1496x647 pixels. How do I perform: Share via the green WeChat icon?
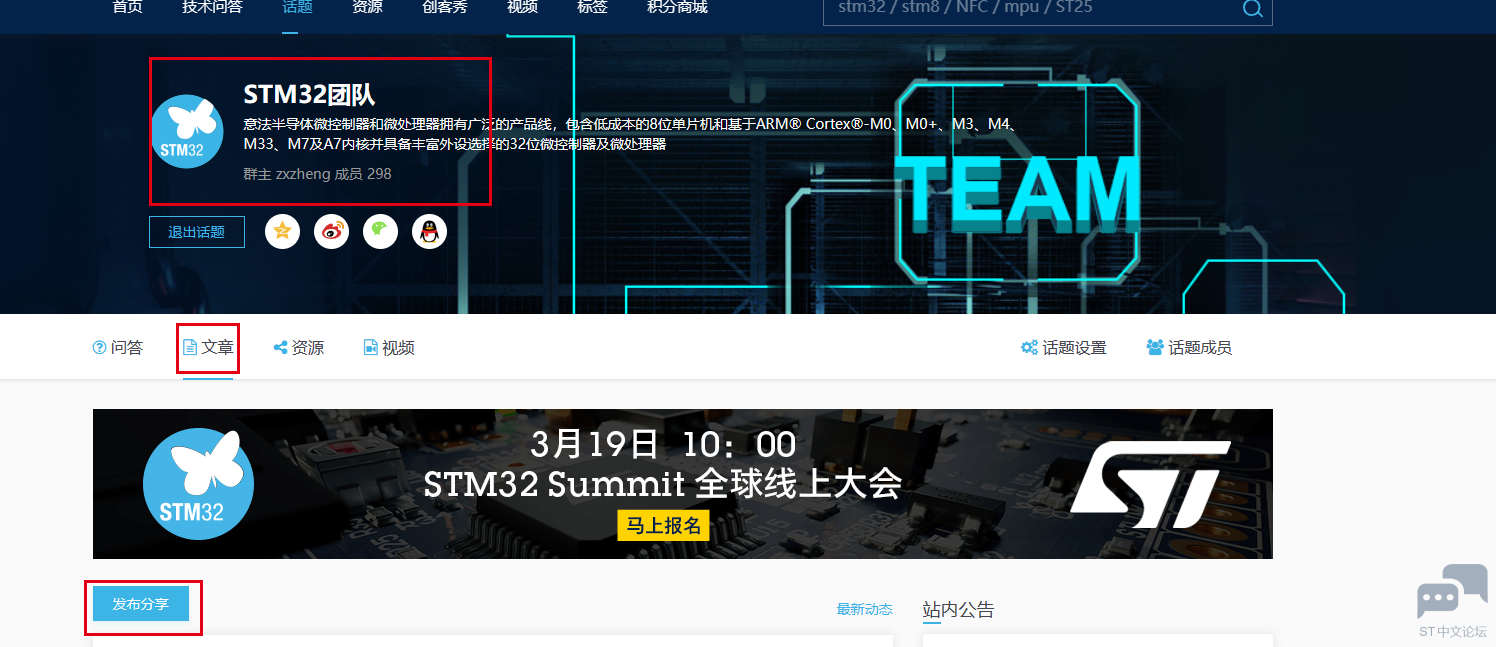pyautogui.click(x=380, y=231)
